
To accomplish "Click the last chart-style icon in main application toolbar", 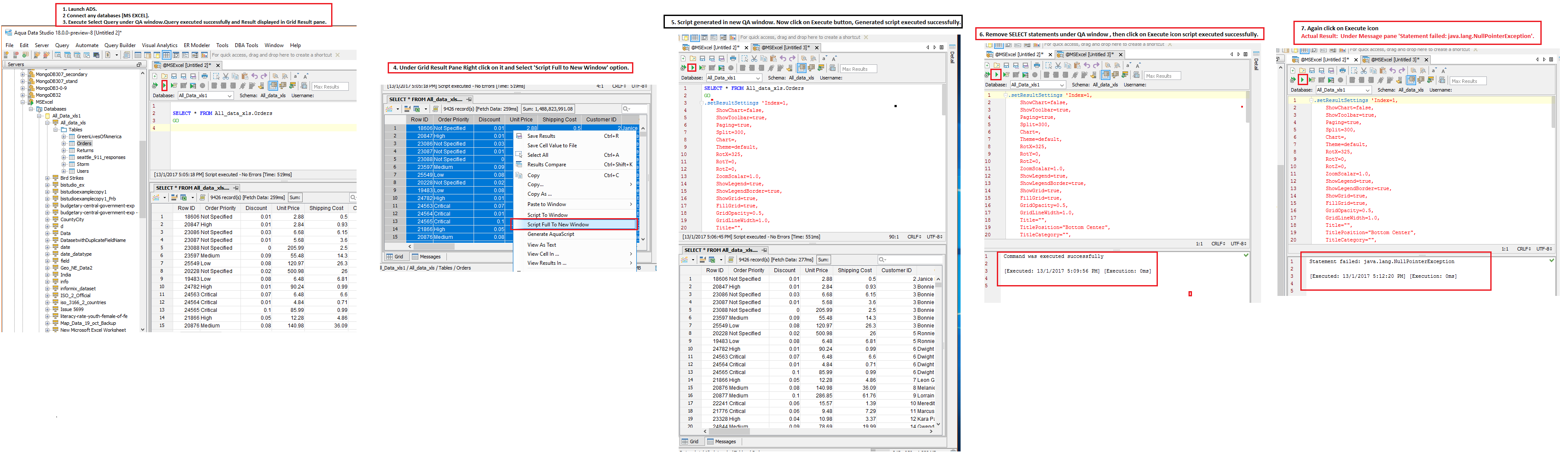I will pos(205,55).
